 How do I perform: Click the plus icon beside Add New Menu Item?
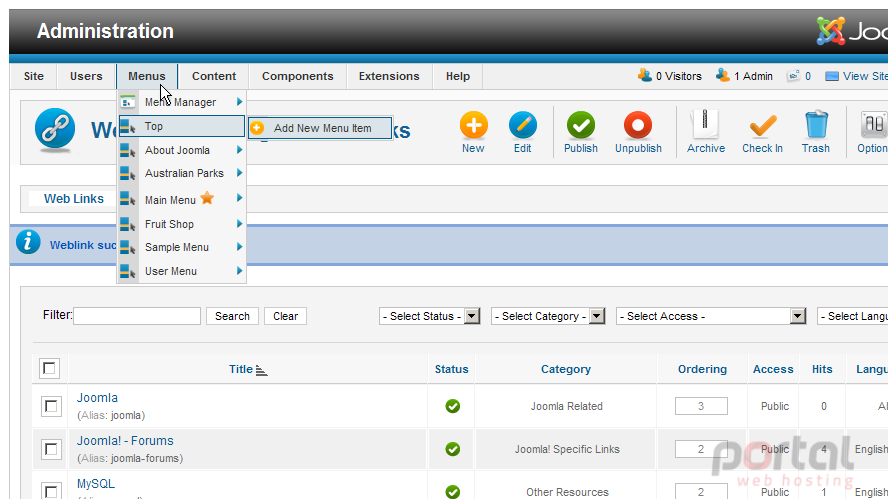point(257,128)
